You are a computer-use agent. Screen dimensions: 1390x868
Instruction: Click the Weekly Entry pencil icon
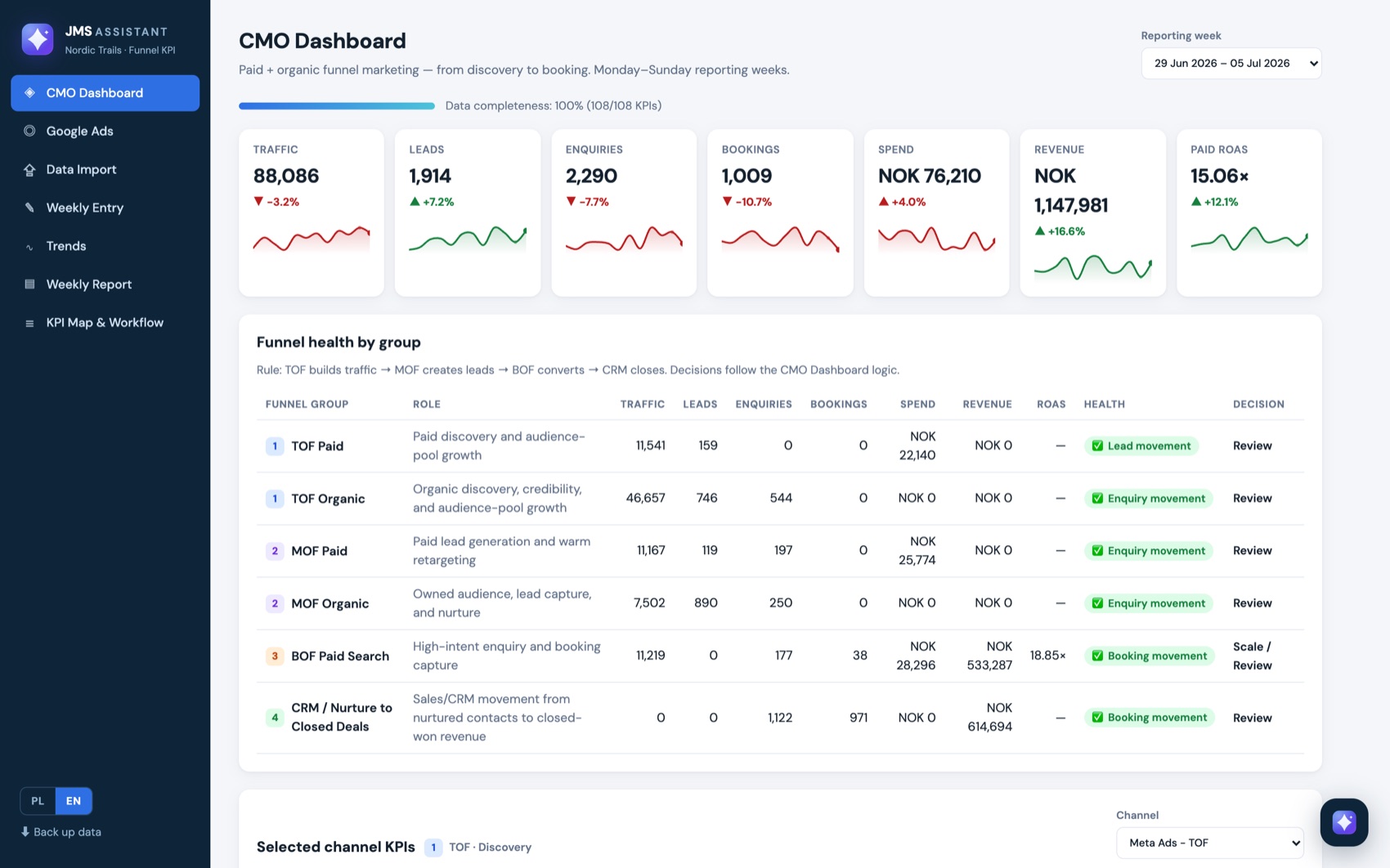[x=29, y=208]
